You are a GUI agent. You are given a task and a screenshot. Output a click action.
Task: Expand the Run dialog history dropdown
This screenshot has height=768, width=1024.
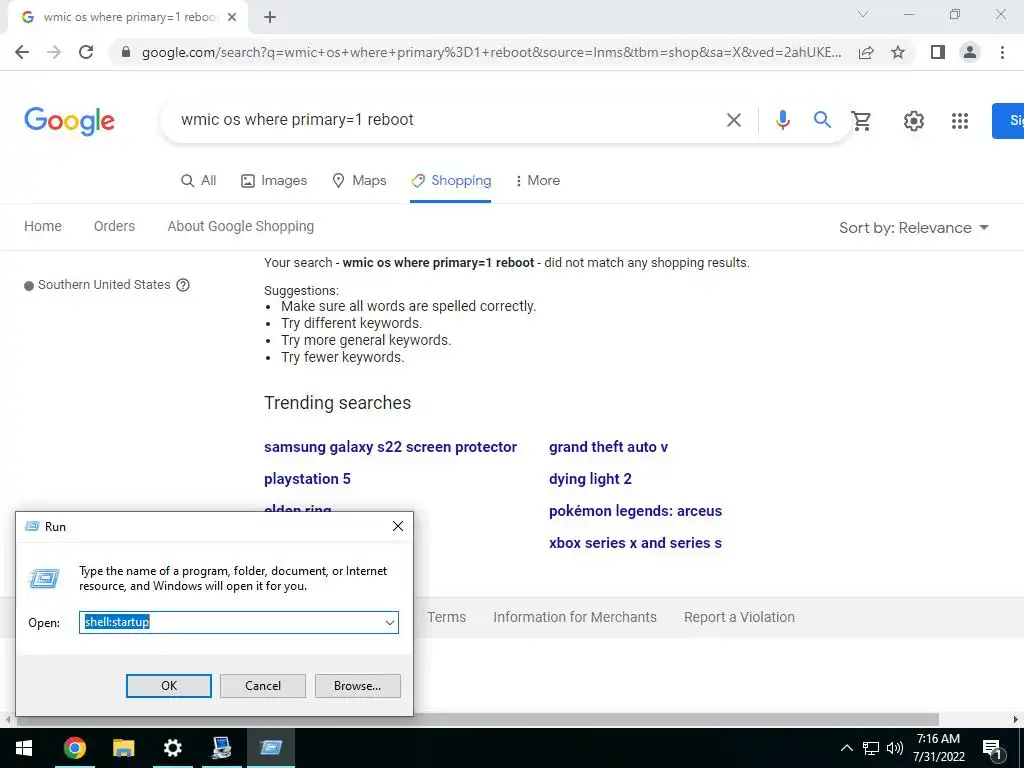tap(390, 622)
